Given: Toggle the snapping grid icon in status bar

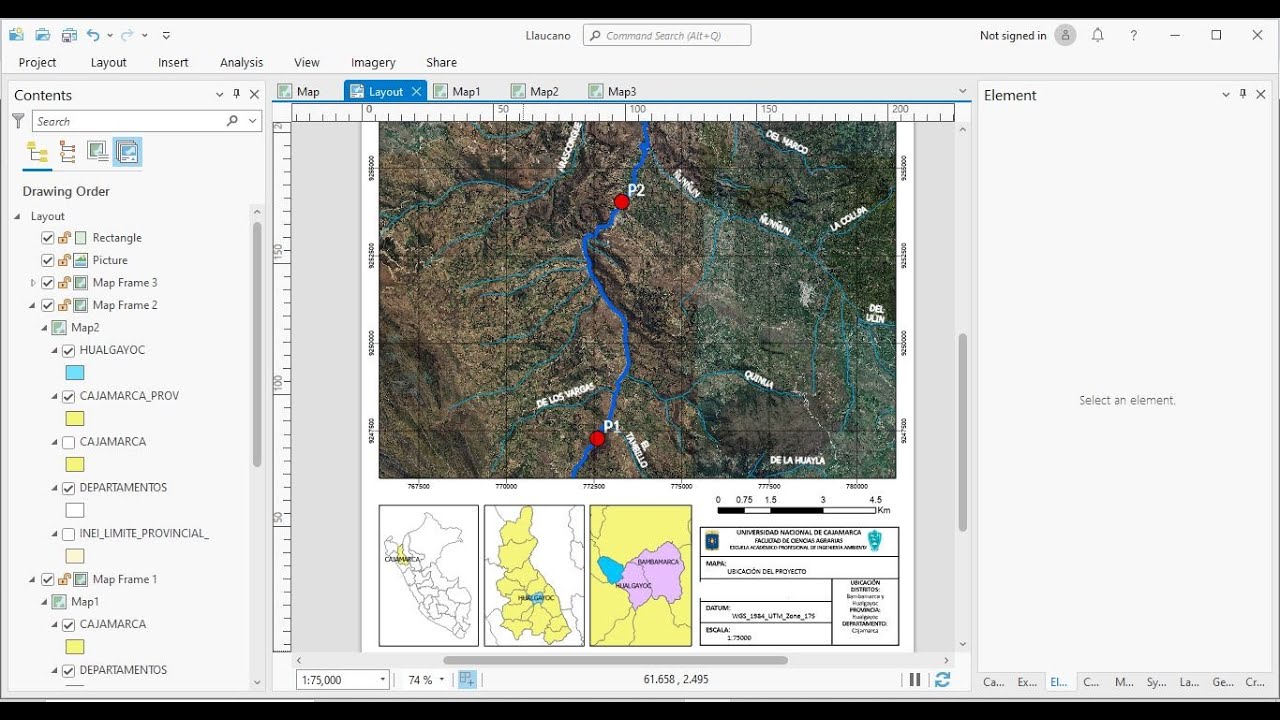Looking at the screenshot, I should (x=467, y=680).
